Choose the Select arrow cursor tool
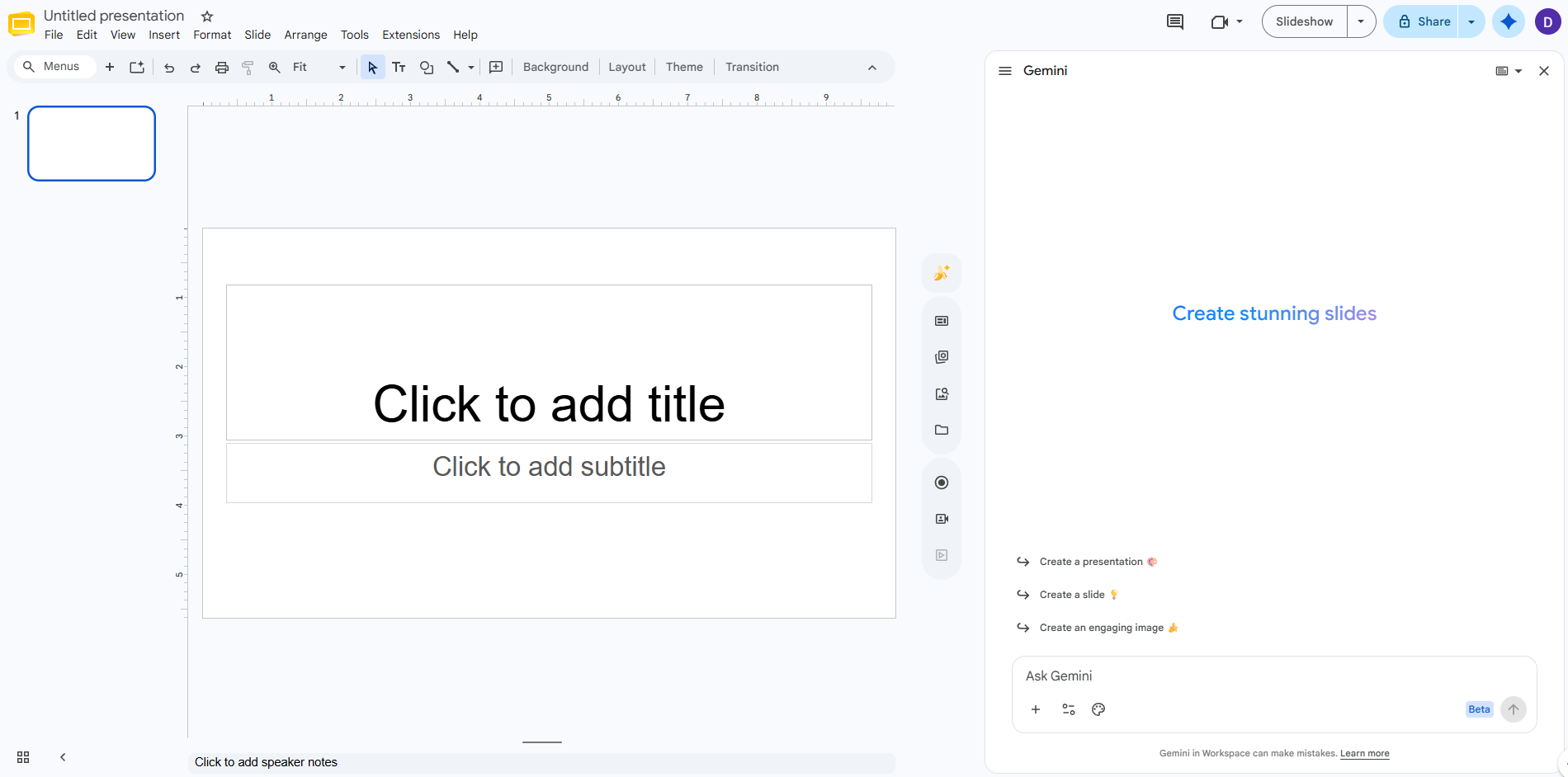This screenshot has width=1568, height=777. 372,68
